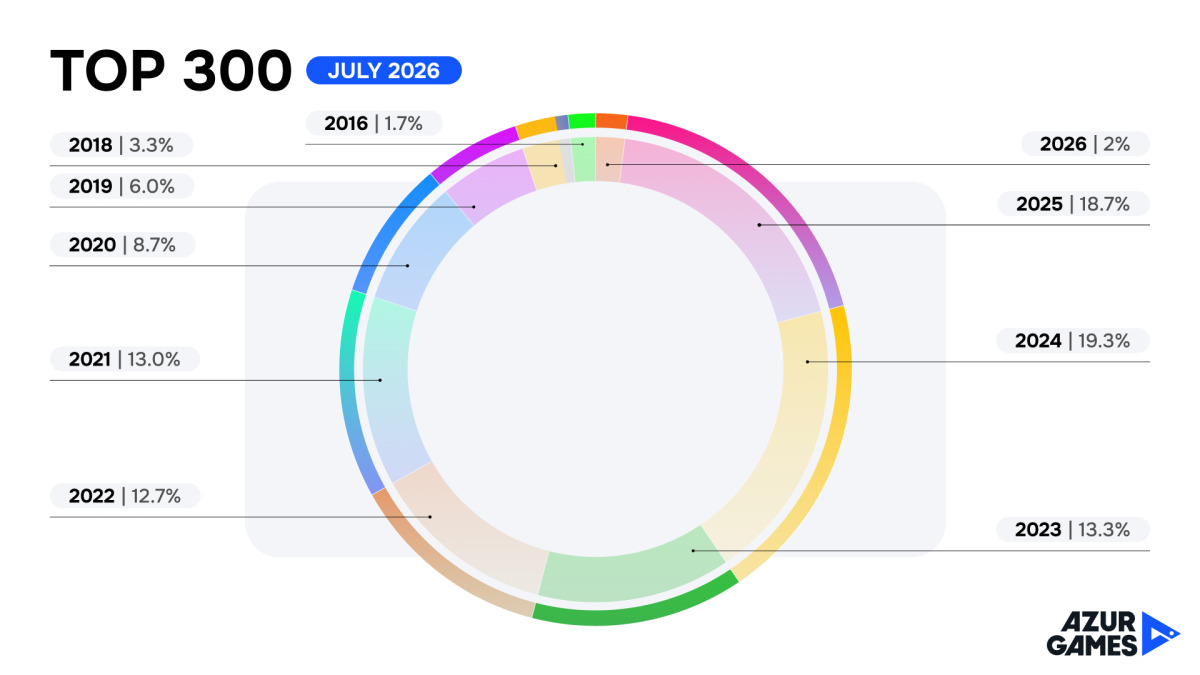
Task: Click the 2024 | 19.3% label
Action: click(1073, 341)
